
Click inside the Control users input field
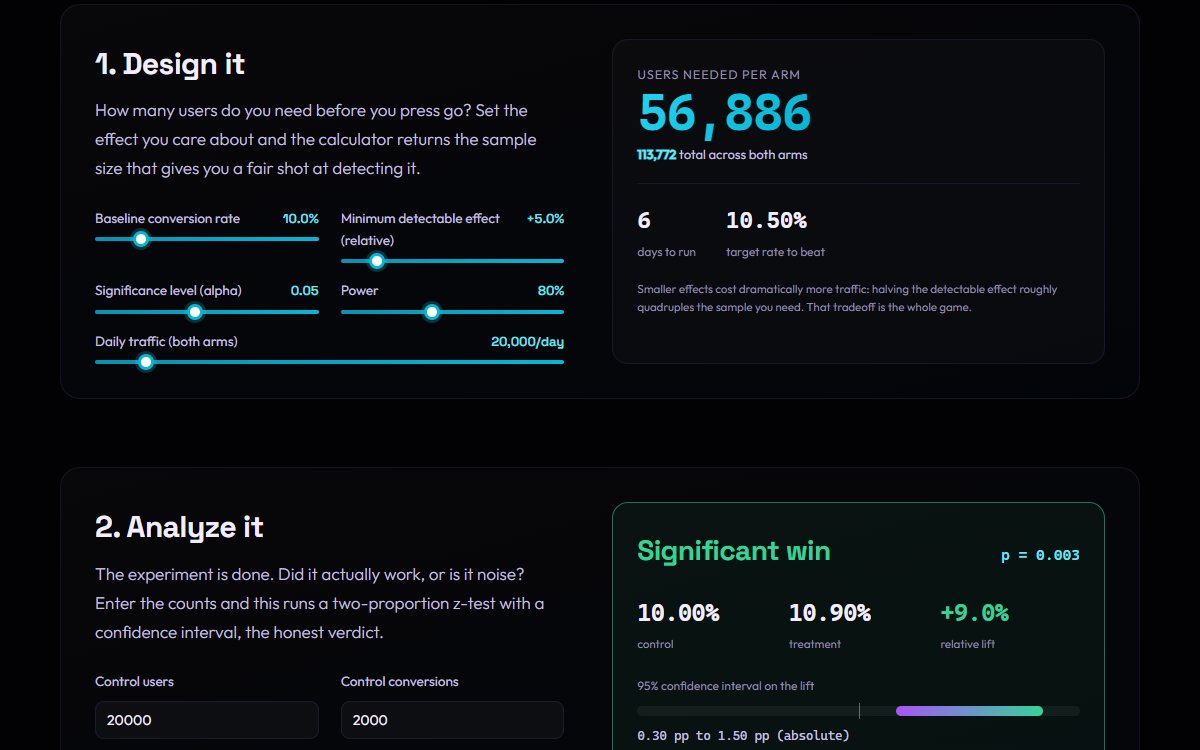point(207,720)
